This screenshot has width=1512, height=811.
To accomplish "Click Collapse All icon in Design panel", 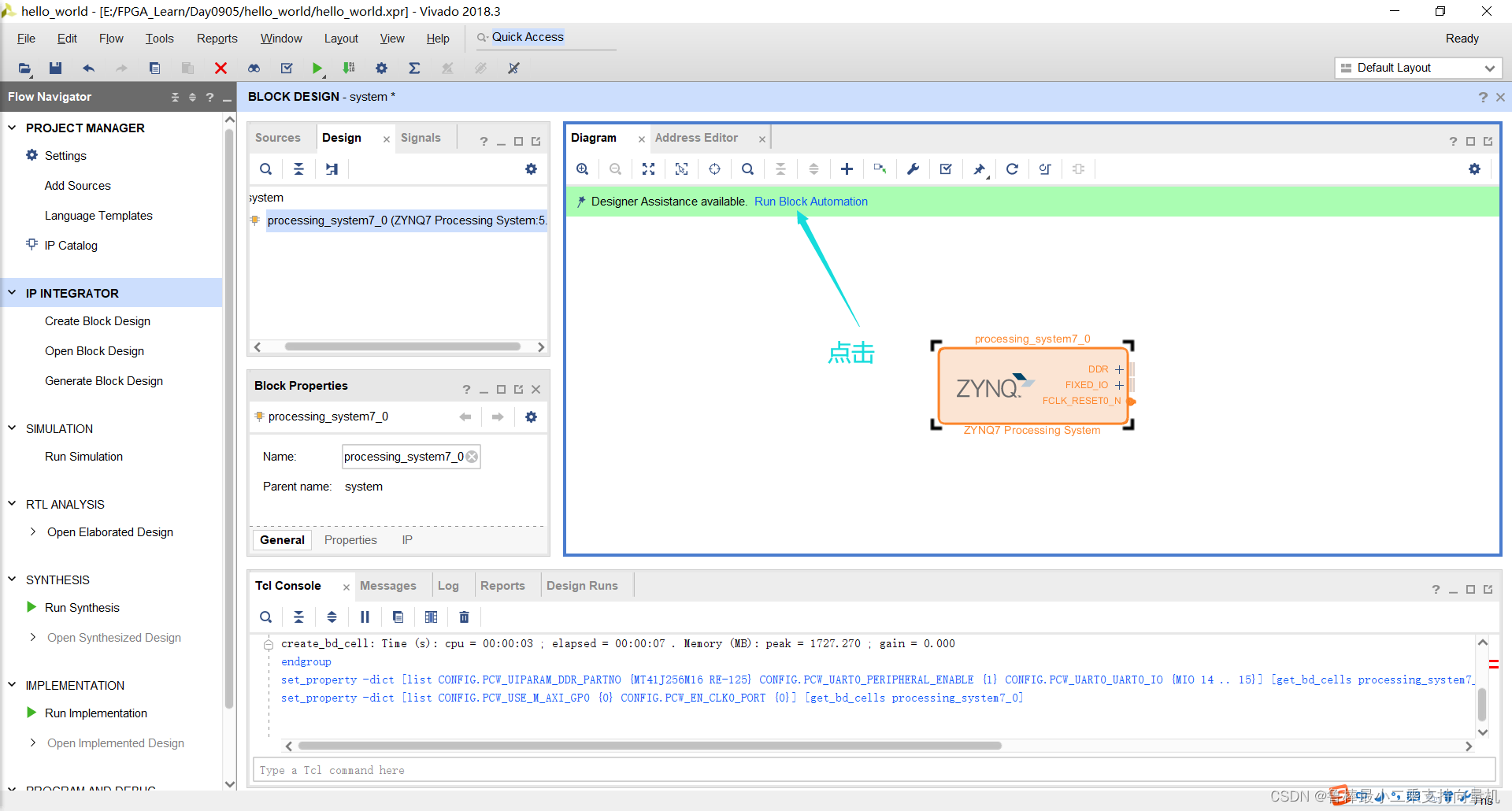I will (x=298, y=169).
